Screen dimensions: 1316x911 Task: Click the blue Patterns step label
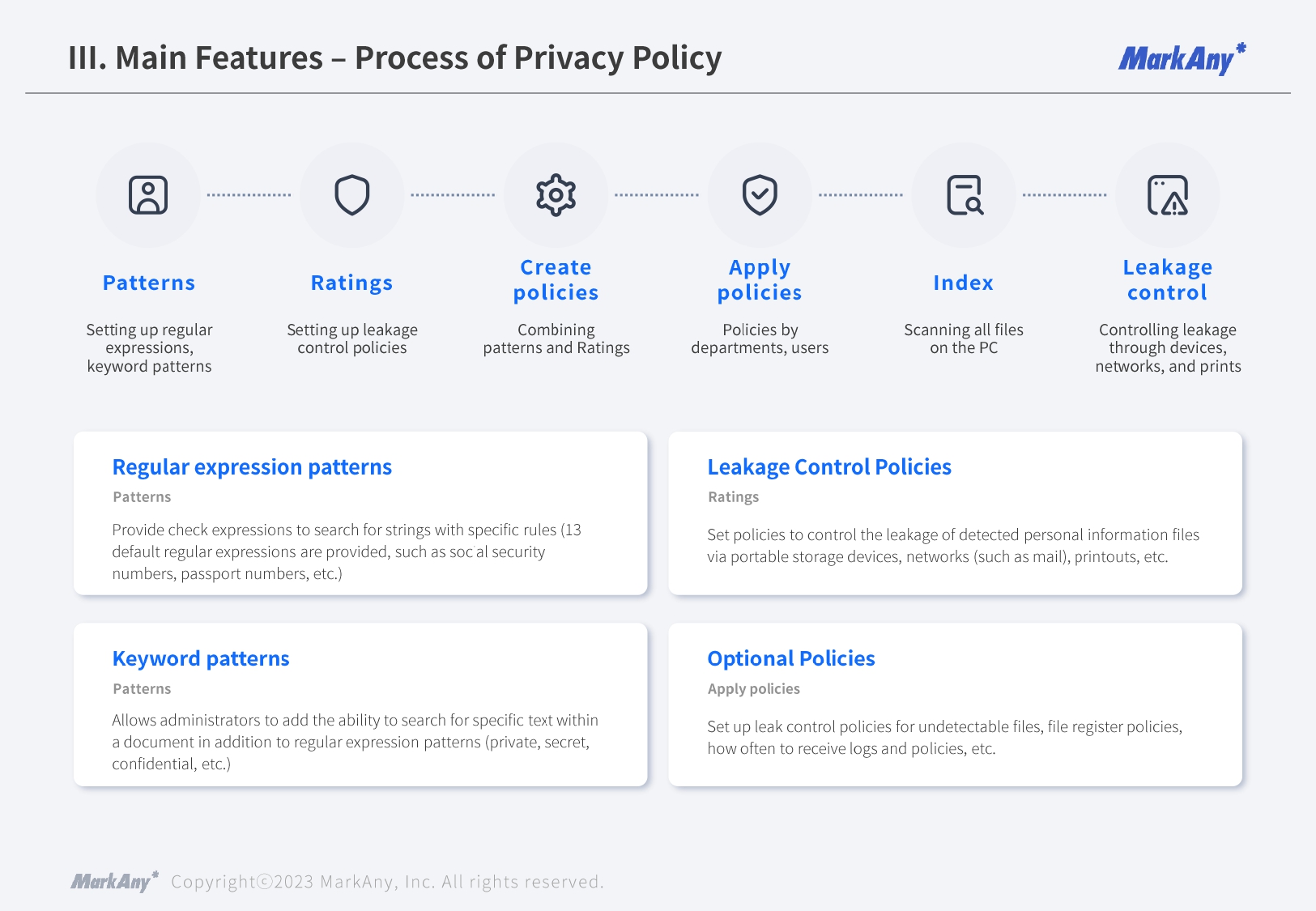pyautogui.click(x=149, y=283)
